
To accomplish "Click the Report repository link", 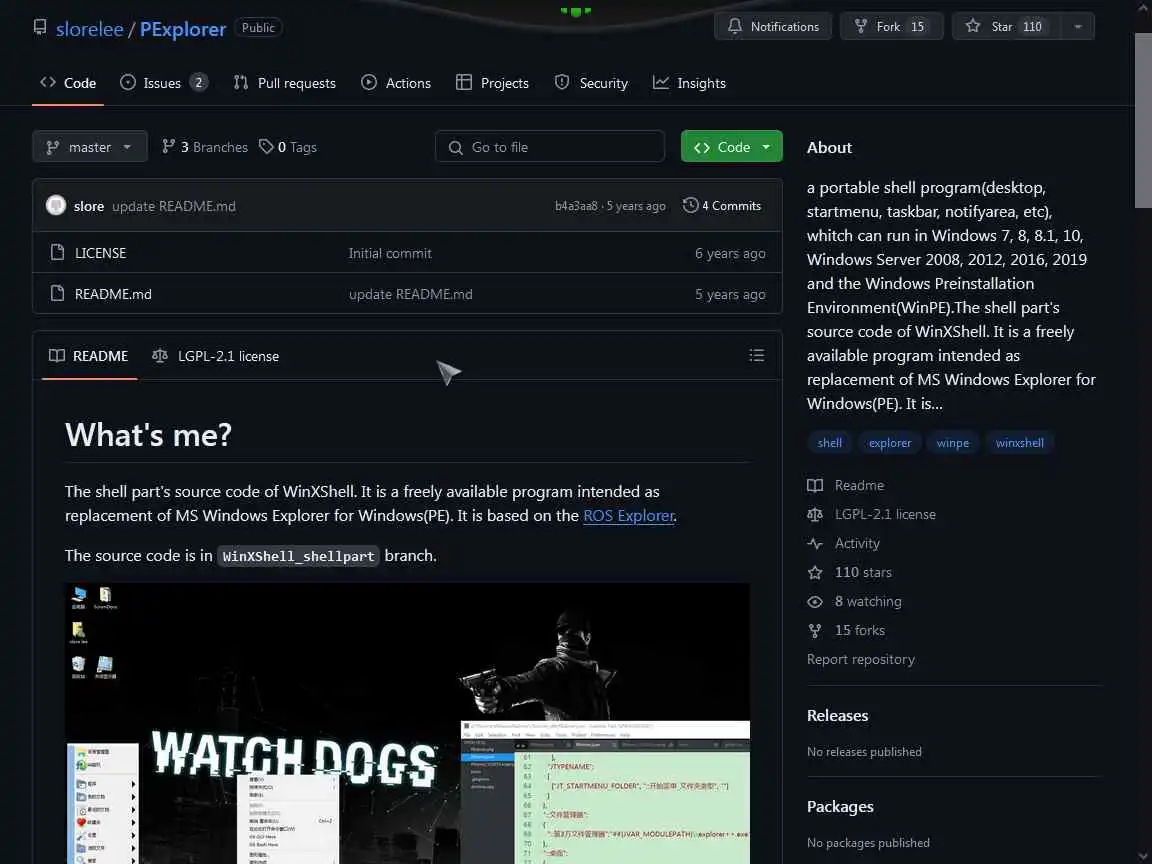I will click(x=861, y=660).
